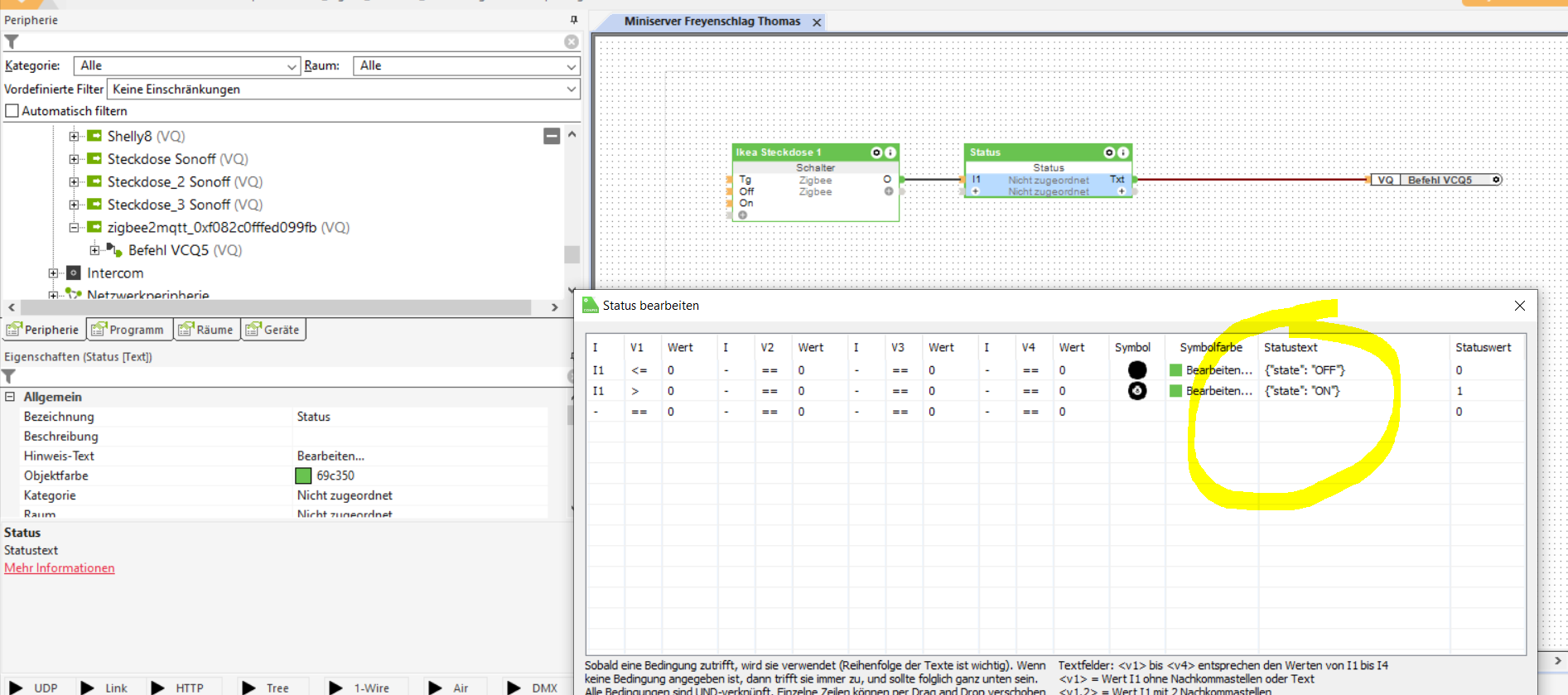Open settings icon on Status block
The image size is (1568, 695).
(x=1110, y=152)
